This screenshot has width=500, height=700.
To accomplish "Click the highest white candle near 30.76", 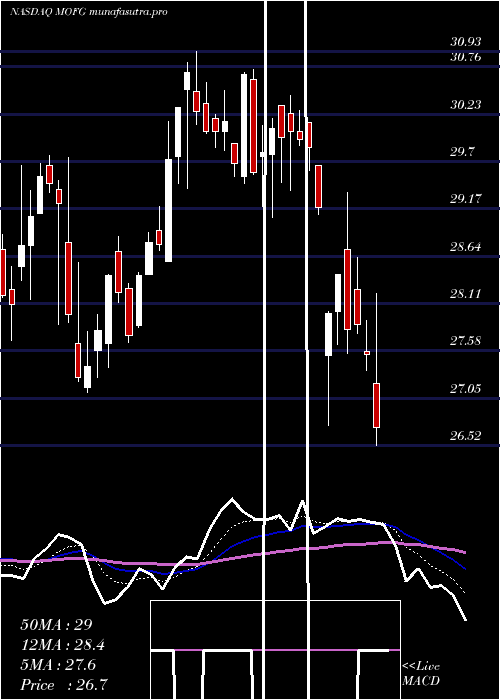I will point(187,81).
